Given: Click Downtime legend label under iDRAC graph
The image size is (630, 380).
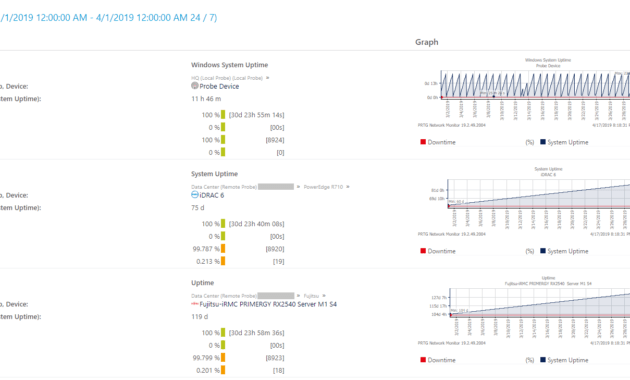Looking at the screenshot, I should point(442,251).
